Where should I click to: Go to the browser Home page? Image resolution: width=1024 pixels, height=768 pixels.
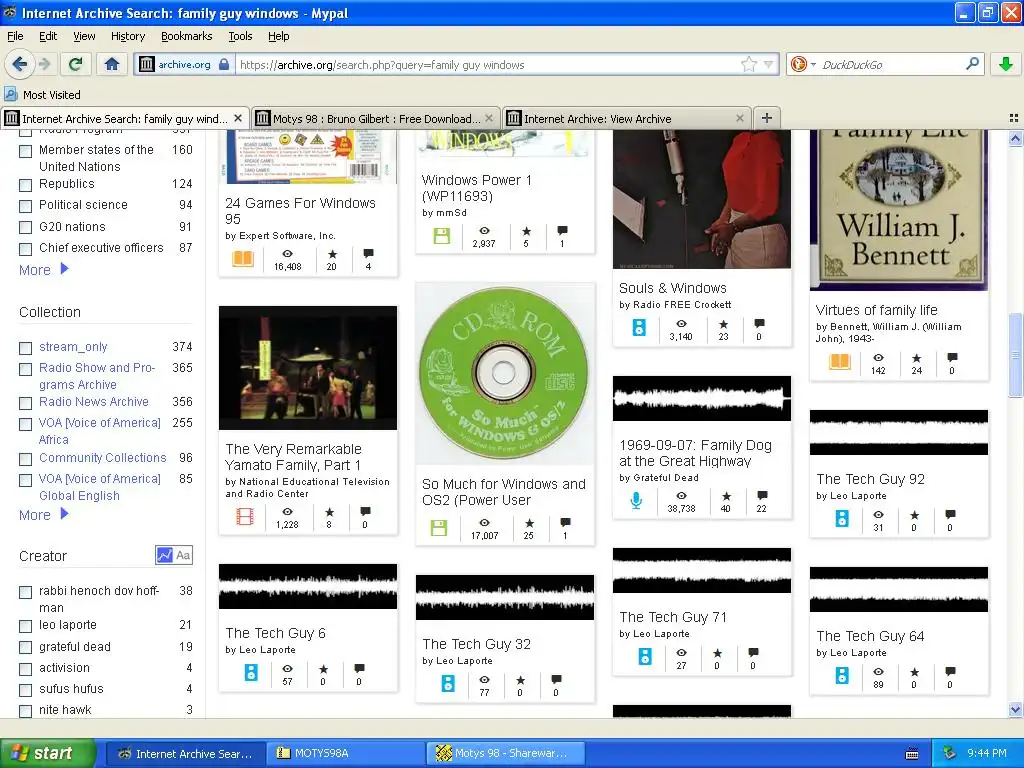[112, 64]
